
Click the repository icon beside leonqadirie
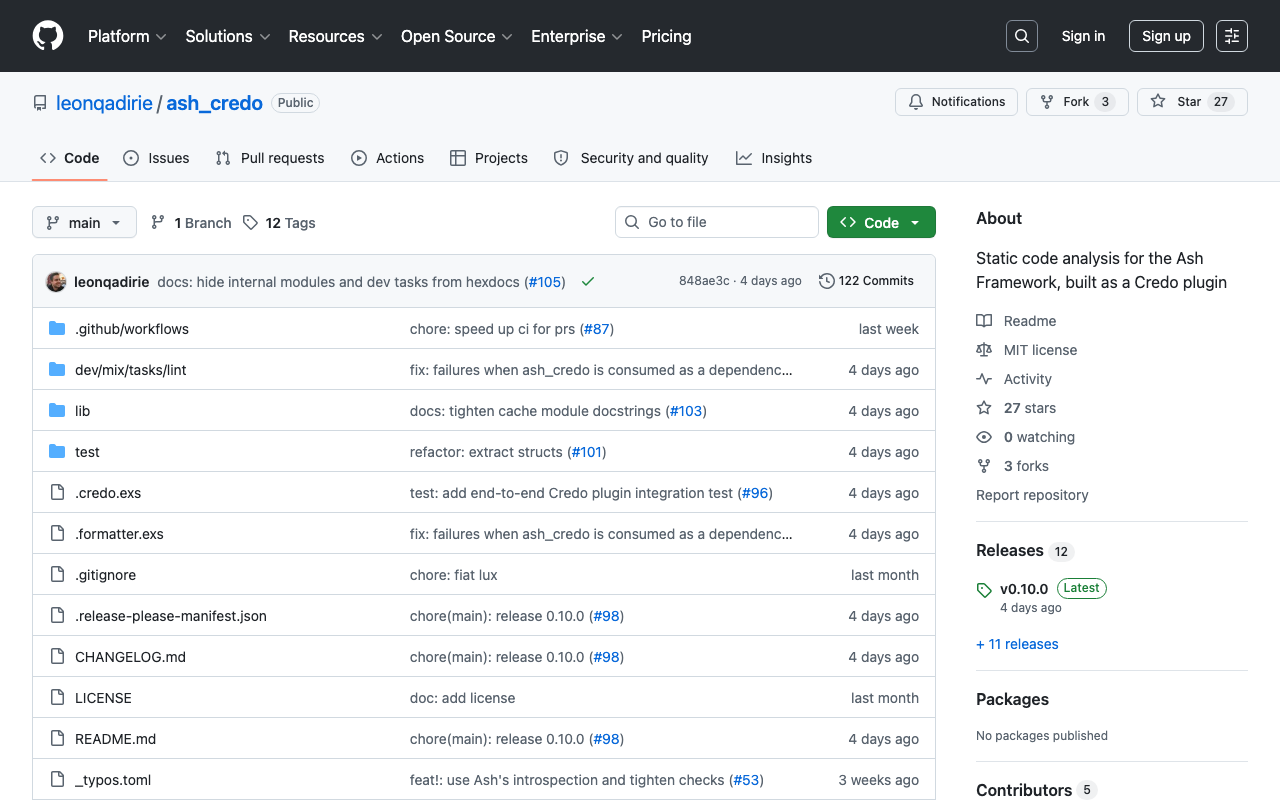click(x=40, y=103)
